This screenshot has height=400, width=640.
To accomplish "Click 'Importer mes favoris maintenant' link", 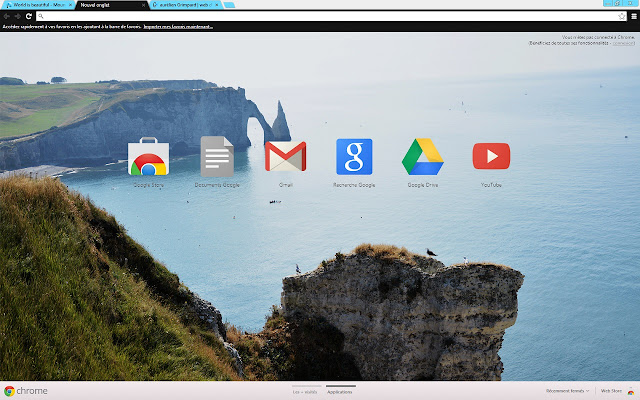I will click(178, 27).
